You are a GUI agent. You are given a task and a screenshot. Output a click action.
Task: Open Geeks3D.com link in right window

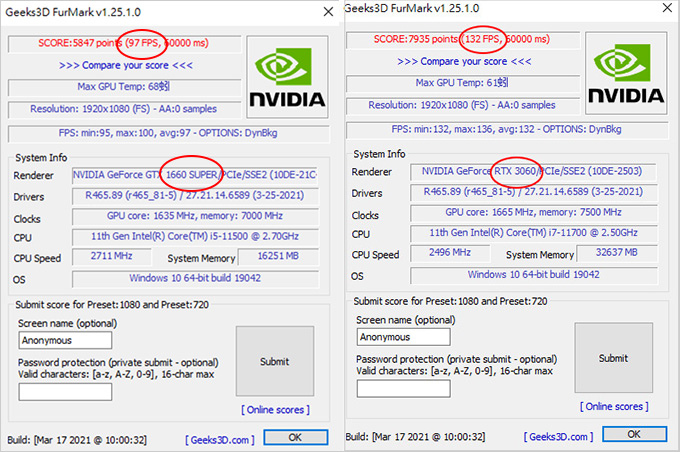click(x=559, y=436)
